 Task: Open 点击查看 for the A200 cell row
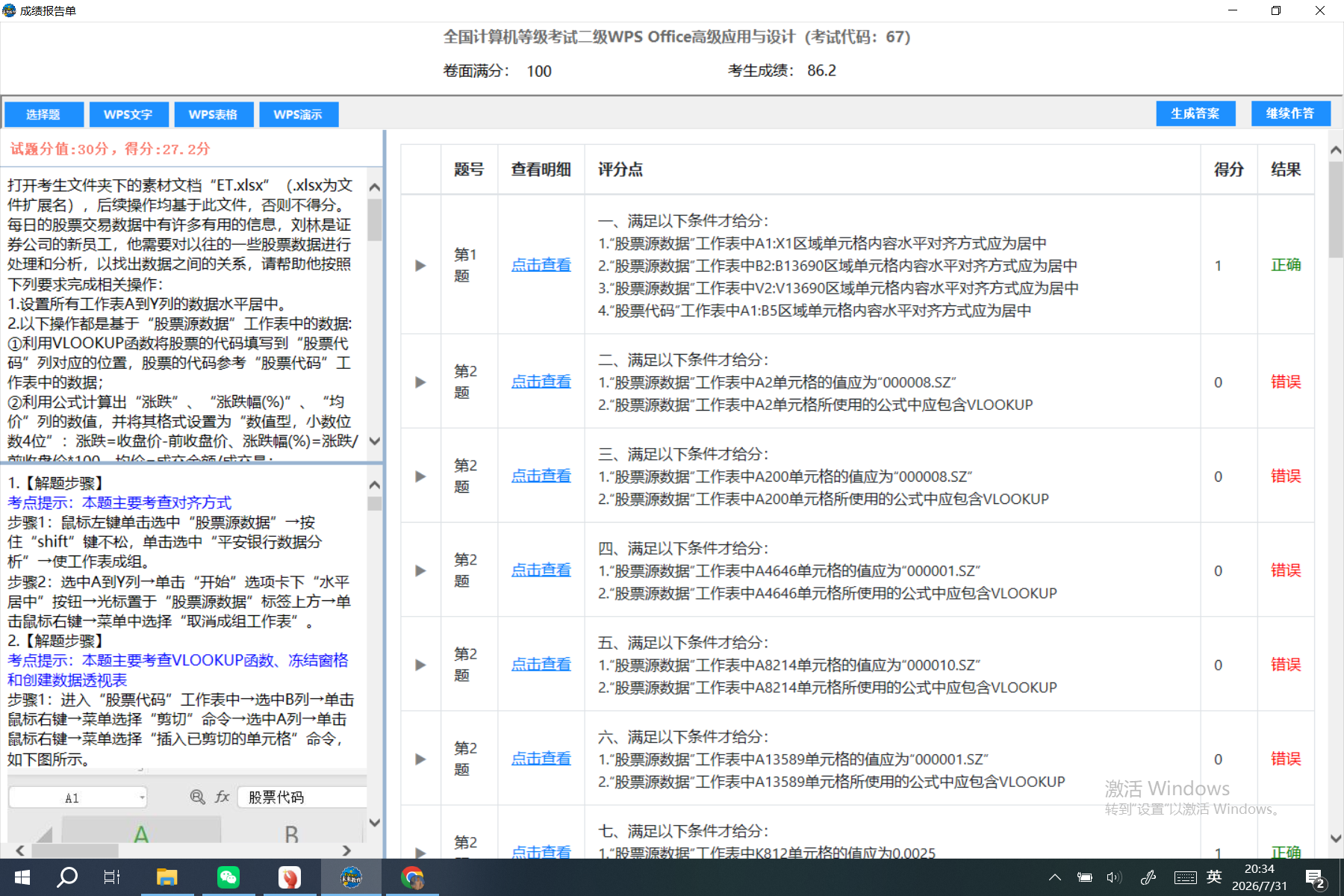click(x=541, y=476)
